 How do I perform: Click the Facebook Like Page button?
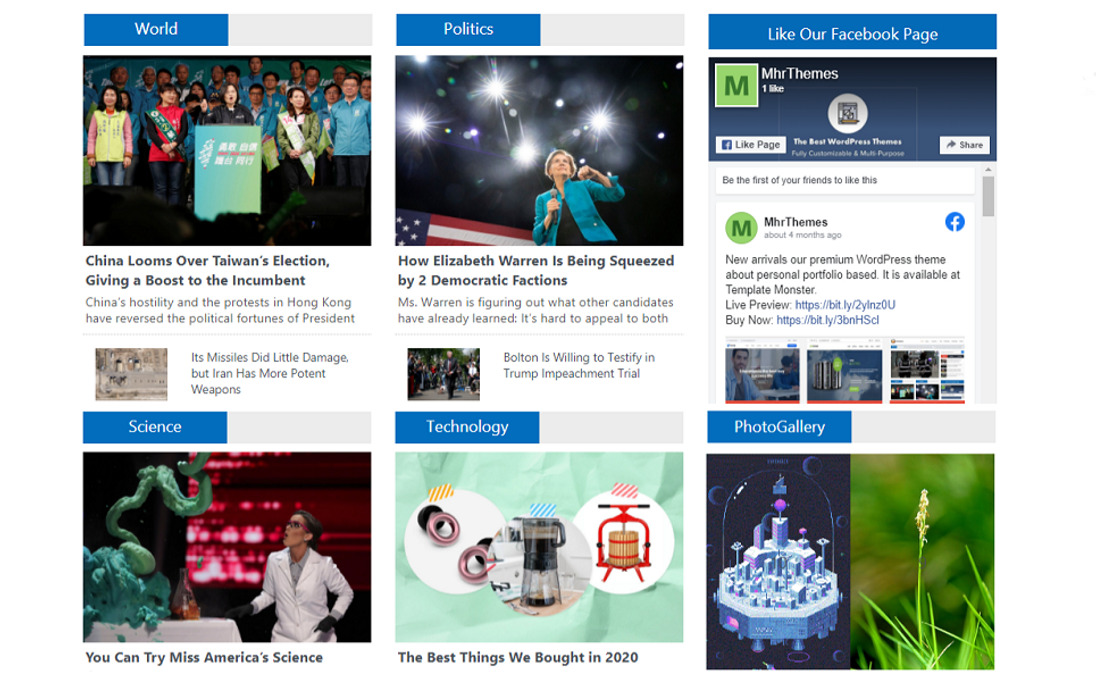pos(751,145)
